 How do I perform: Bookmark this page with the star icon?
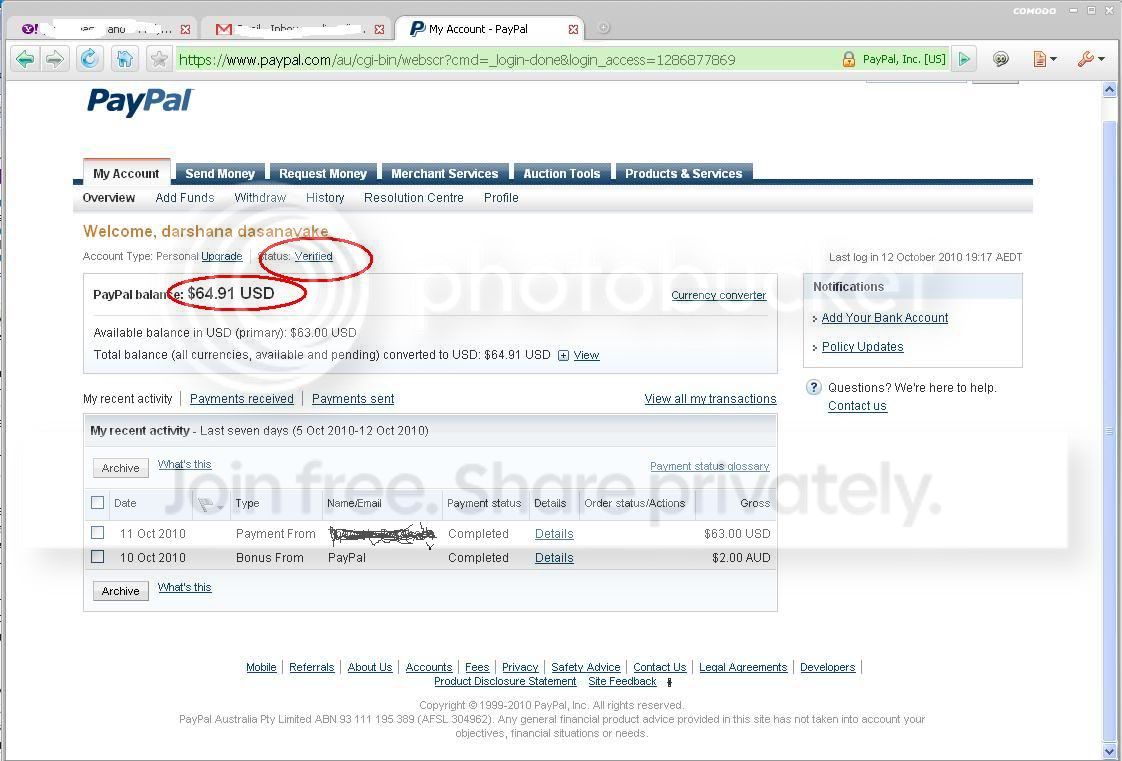[x=159, y=59]
